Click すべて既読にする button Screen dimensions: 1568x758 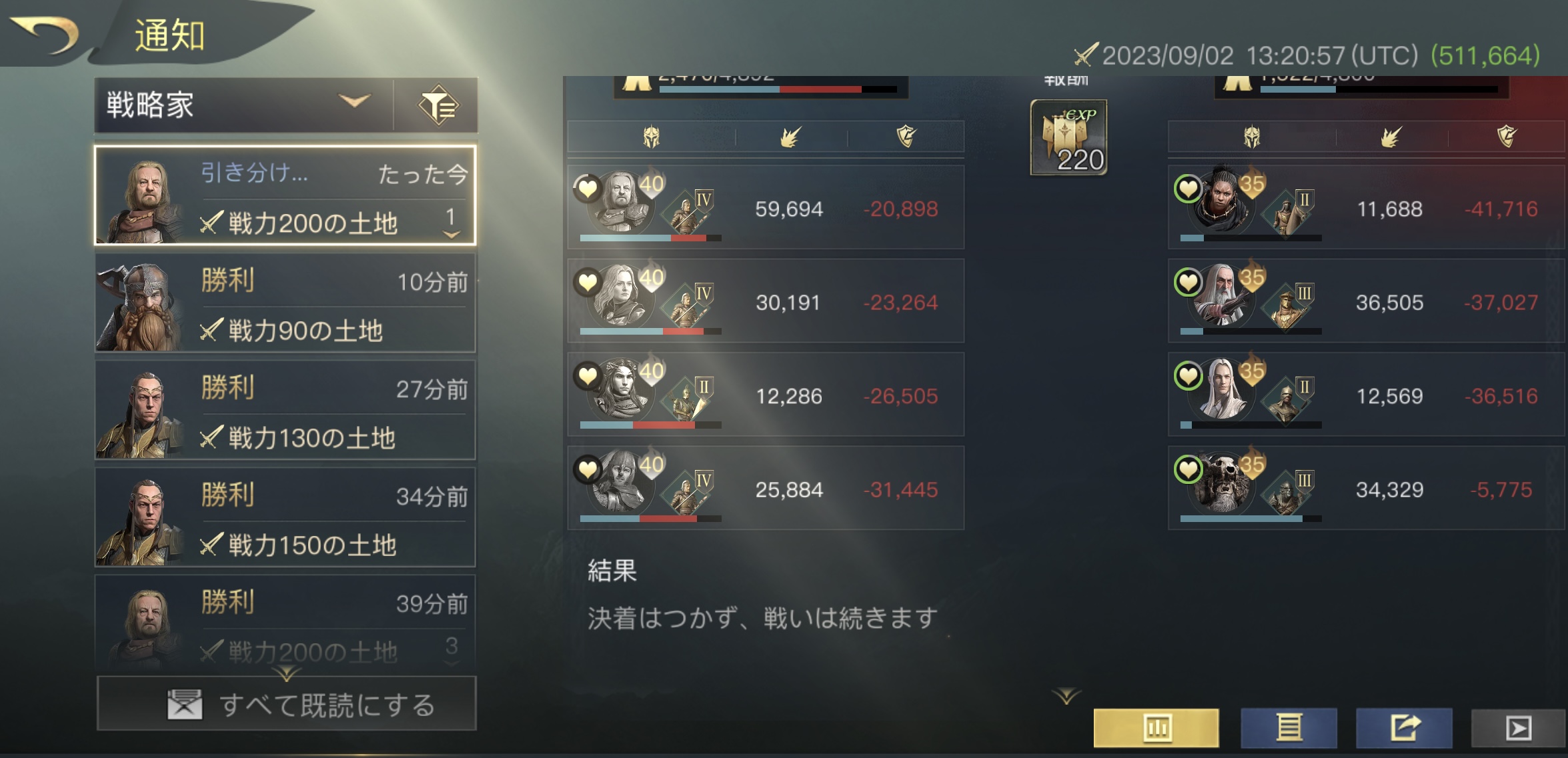[287, 704]
